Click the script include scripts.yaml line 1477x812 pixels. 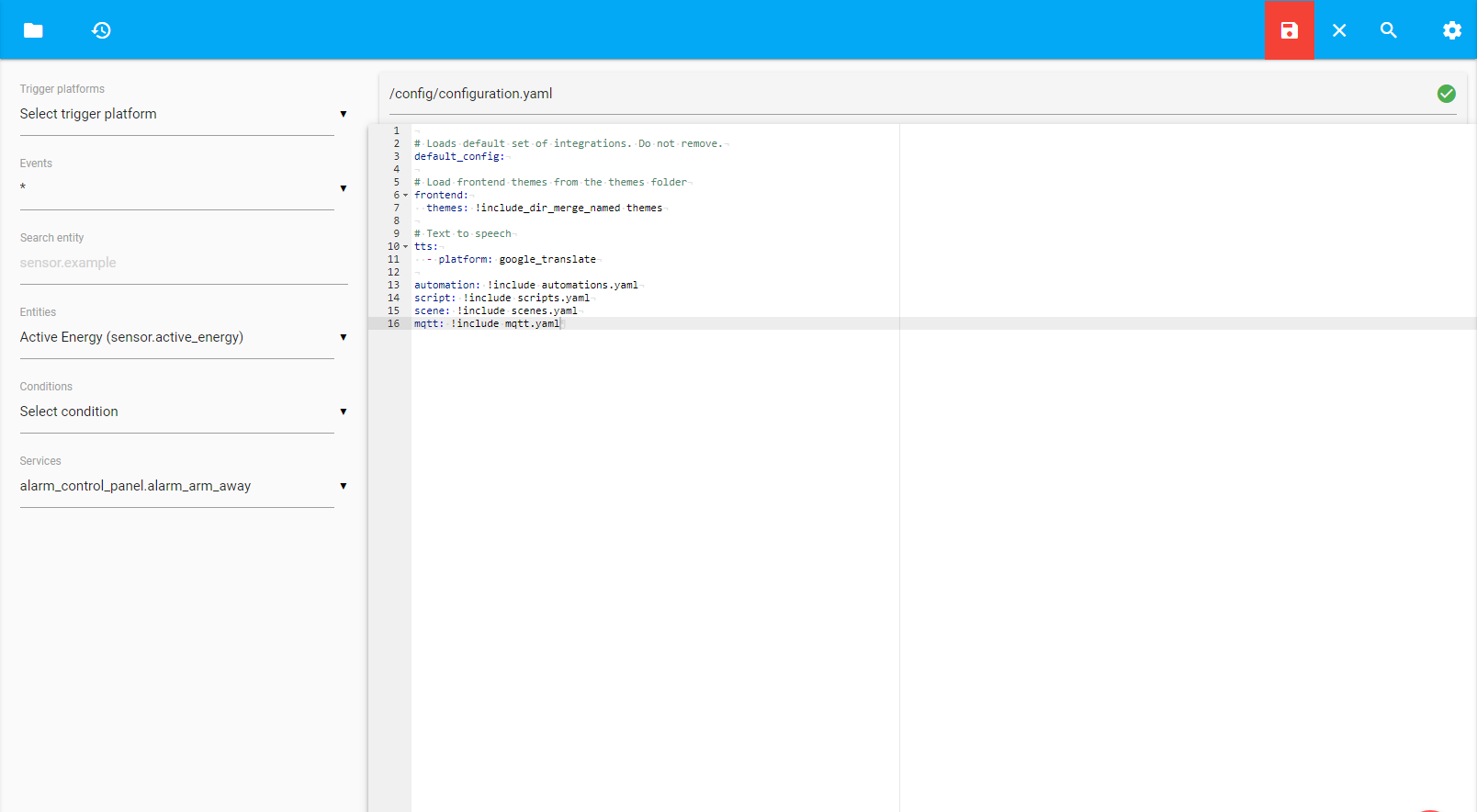502,298
